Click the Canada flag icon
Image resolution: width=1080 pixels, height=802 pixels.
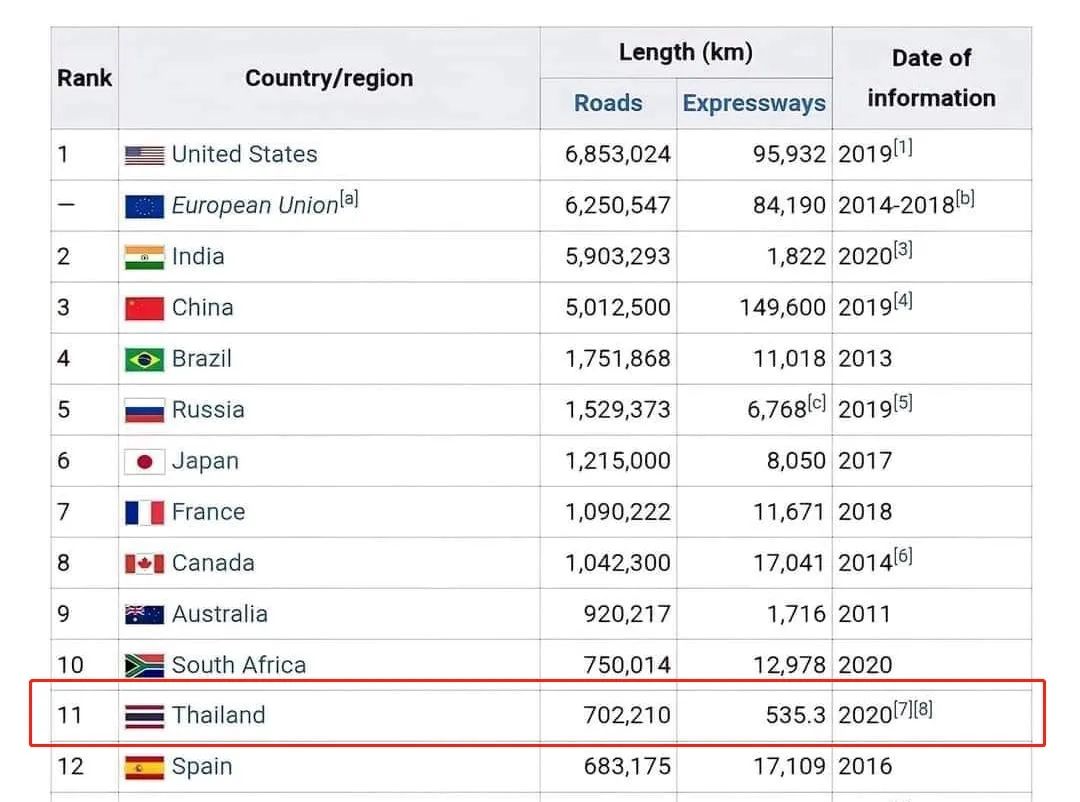[x=144, y=563]
